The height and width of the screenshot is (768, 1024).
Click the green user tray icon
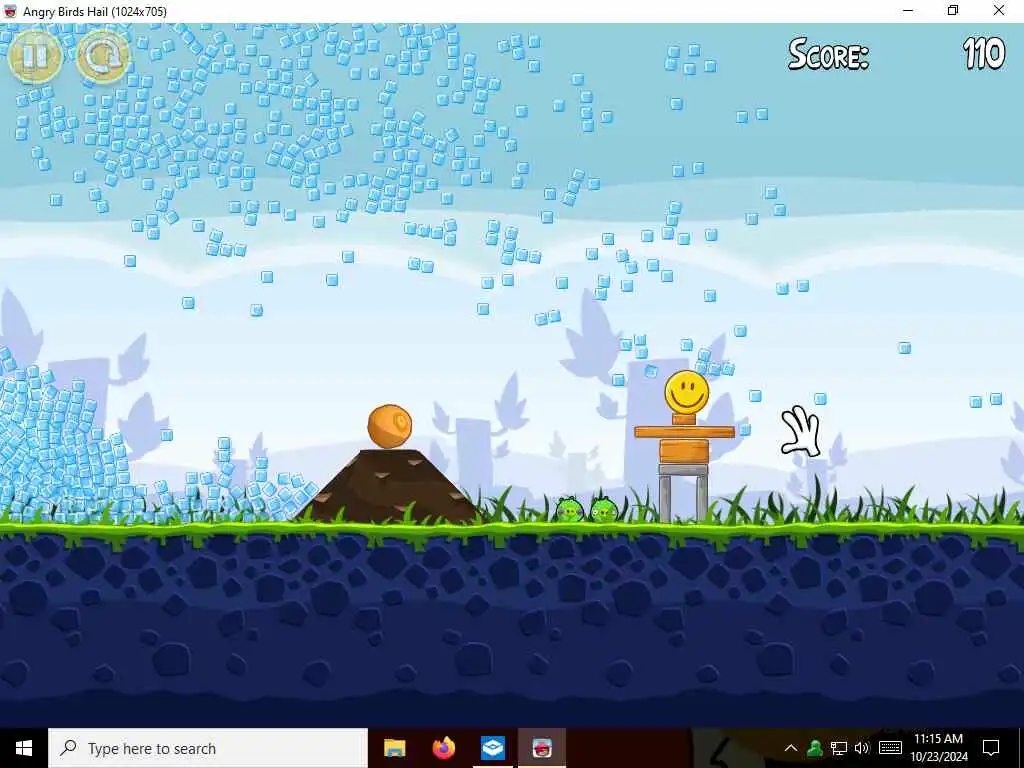(815, 748)
